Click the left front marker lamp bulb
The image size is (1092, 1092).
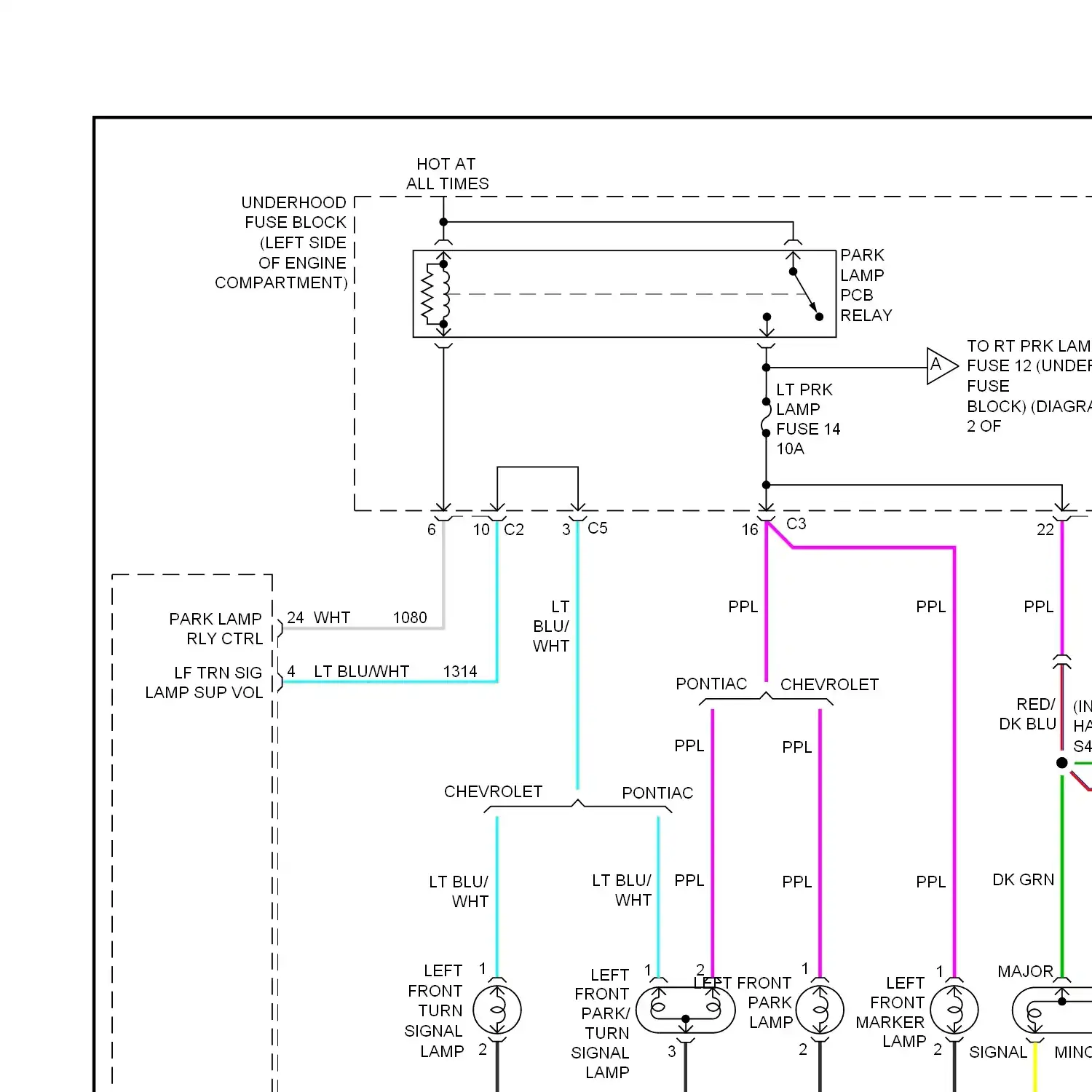point(954,1010)
